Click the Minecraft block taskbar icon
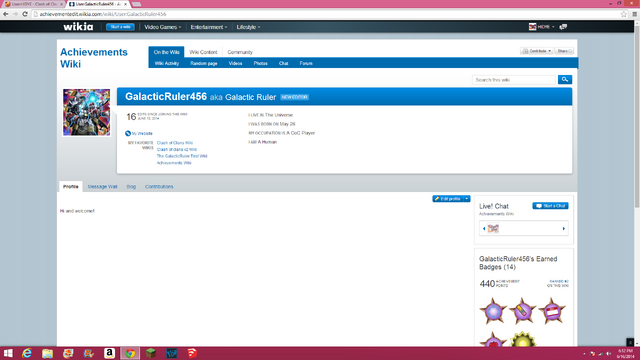Image resolution: width=640 pixels, height=360 pixels. tap(151, 353)
